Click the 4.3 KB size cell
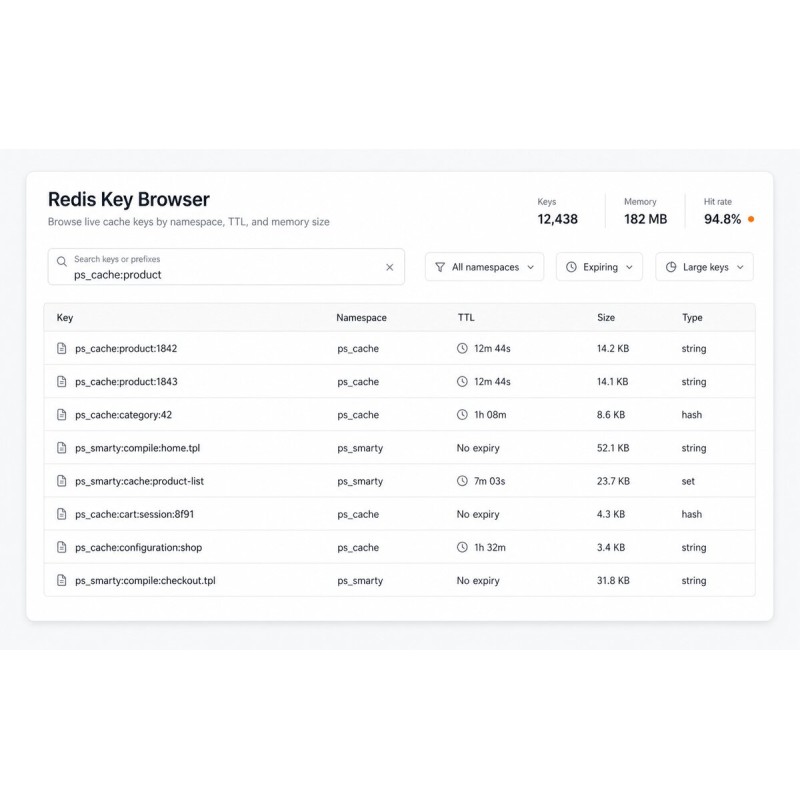The width and height of the screenshot is (800, 800). (x=611, y=514)
